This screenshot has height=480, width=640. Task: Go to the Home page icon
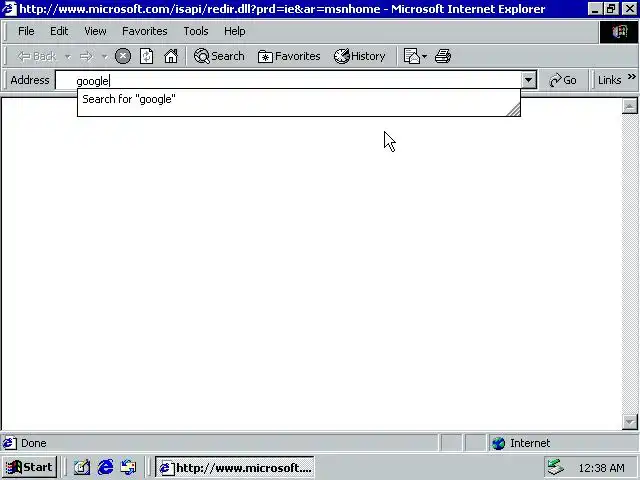[x=171, y=56]
